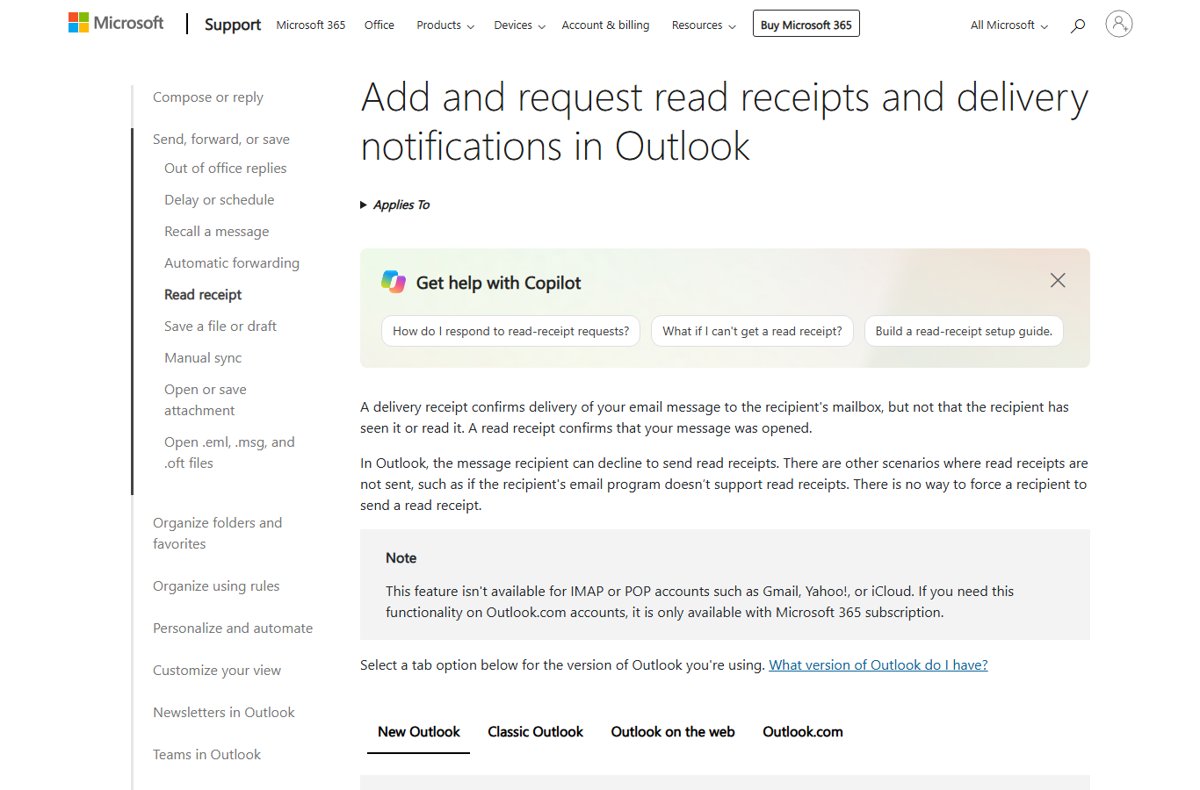Open the All Microsoft menu
The width and height of the screenshot is (1200, 790).
pos(1009,25)
